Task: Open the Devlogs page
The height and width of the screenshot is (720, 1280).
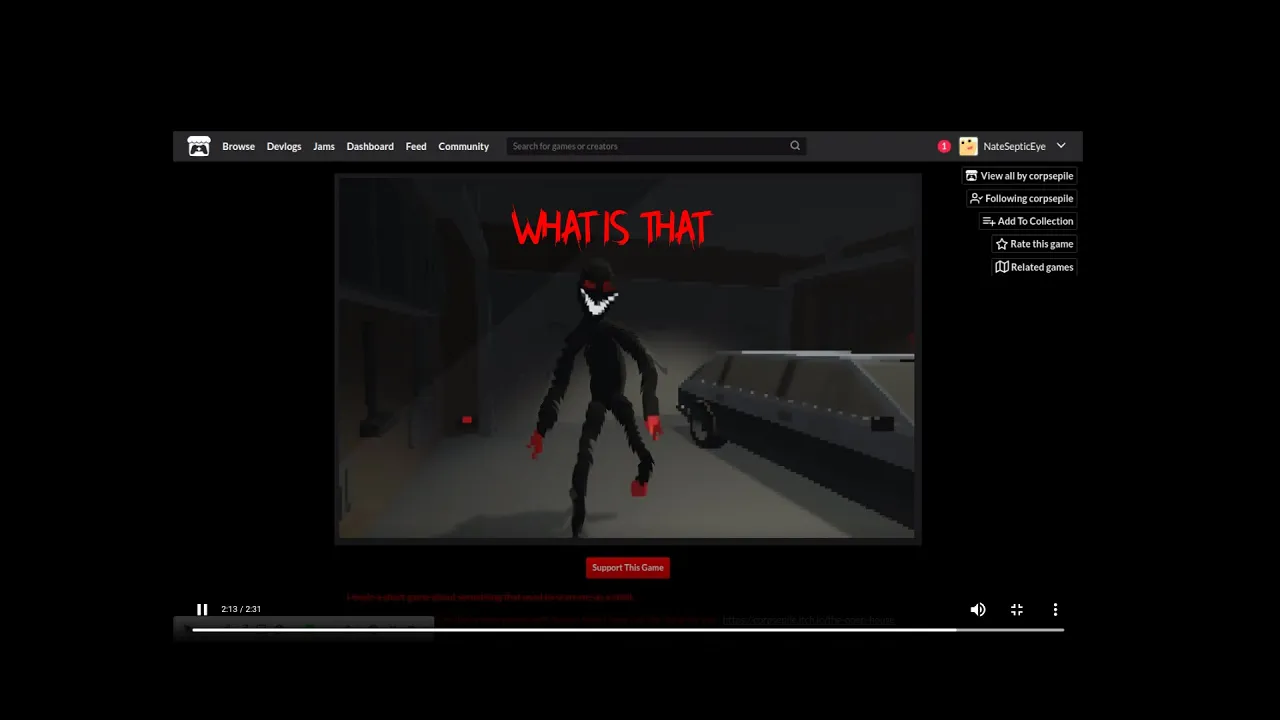Action: (284, 146)
